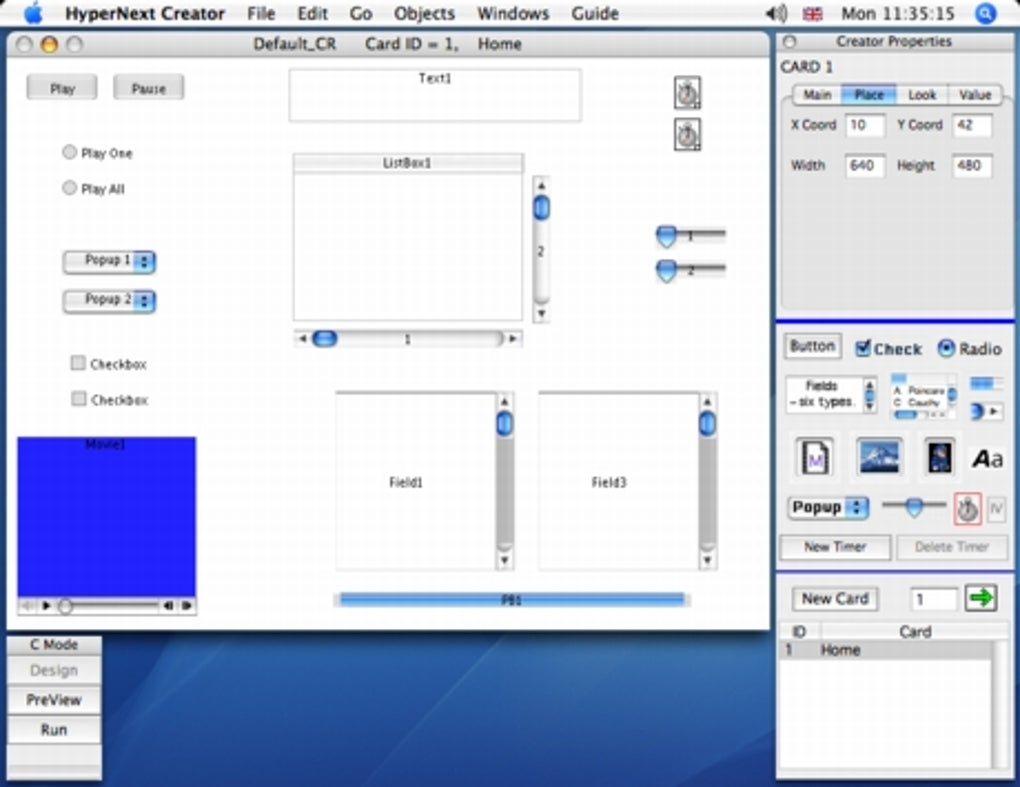The width and height of the screenshot is (1020, 787).
Task: Open the Edit menu
Action: coord(312,14)
